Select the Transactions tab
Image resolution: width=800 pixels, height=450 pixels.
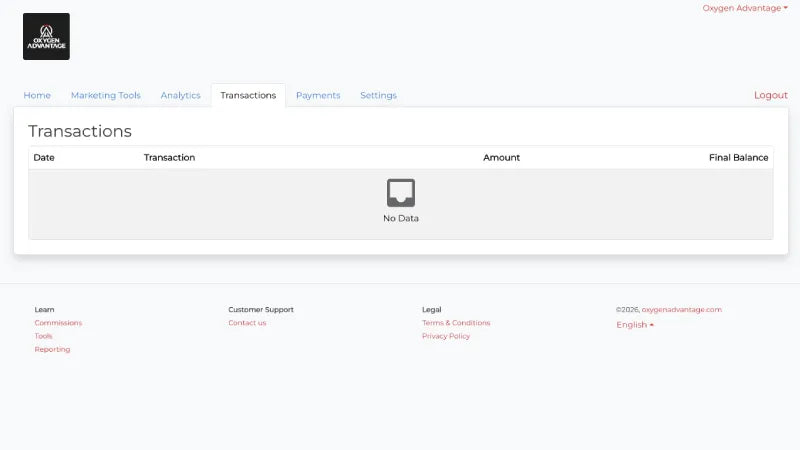coord(248,95)
